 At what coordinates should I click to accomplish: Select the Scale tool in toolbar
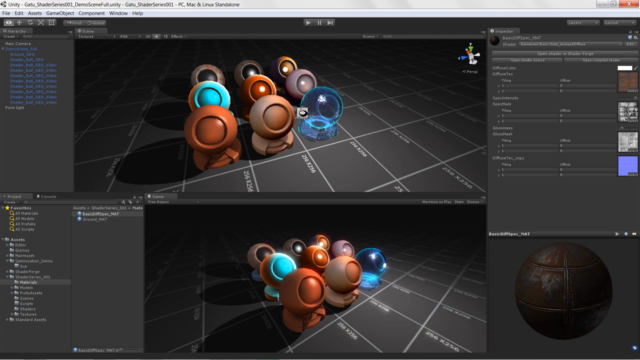[x=41, y=22]
